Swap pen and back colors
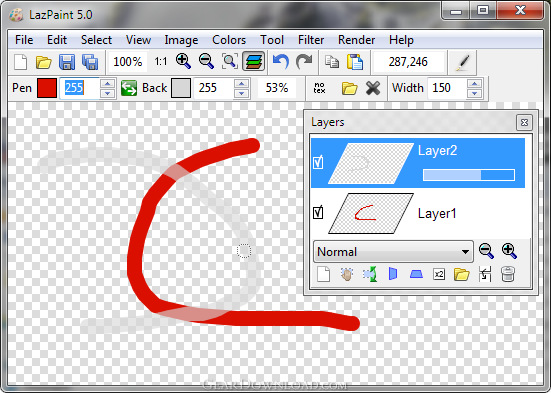551x393 pixels. coord(129,88)
